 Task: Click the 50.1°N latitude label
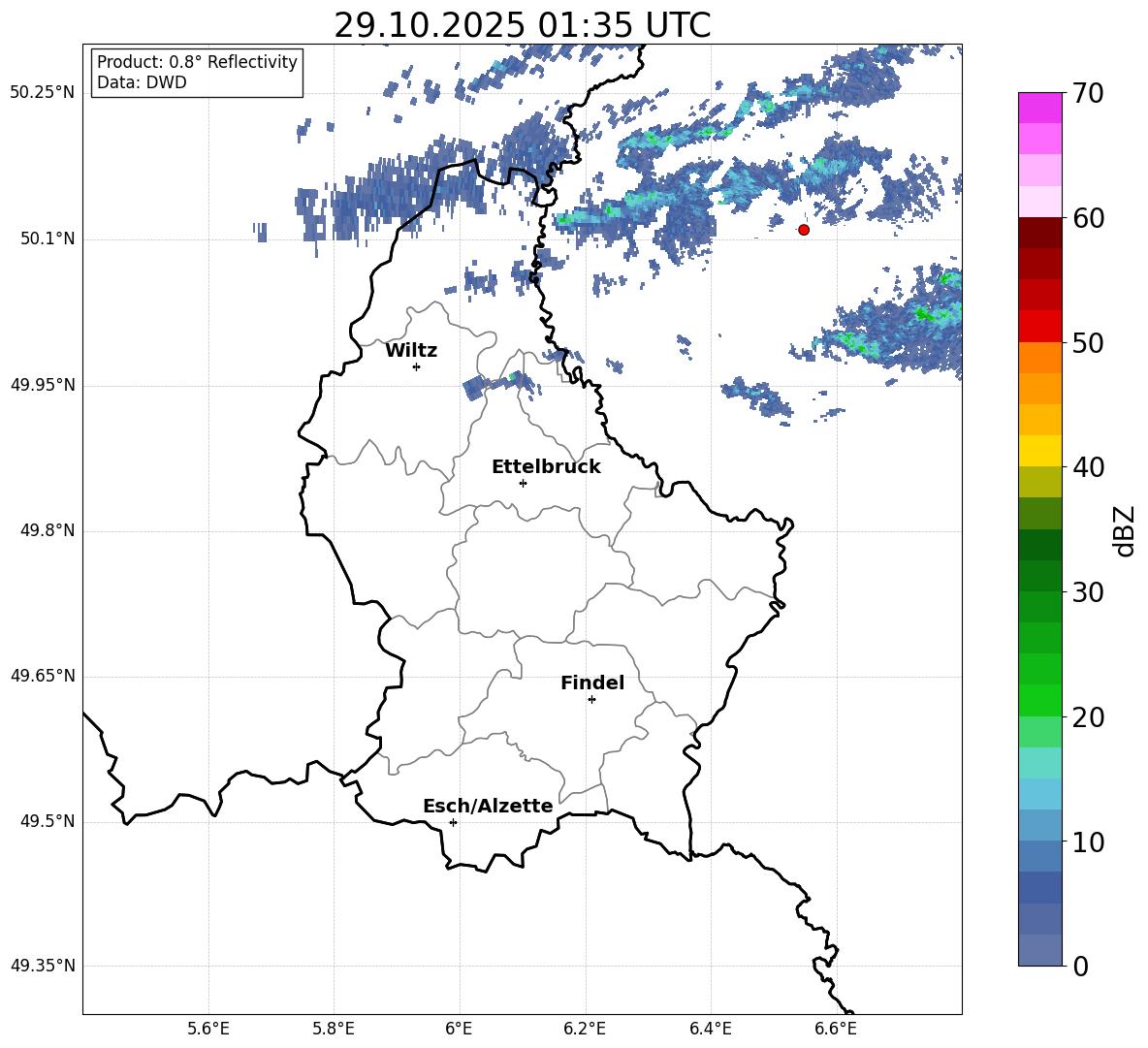pos(48,239)
